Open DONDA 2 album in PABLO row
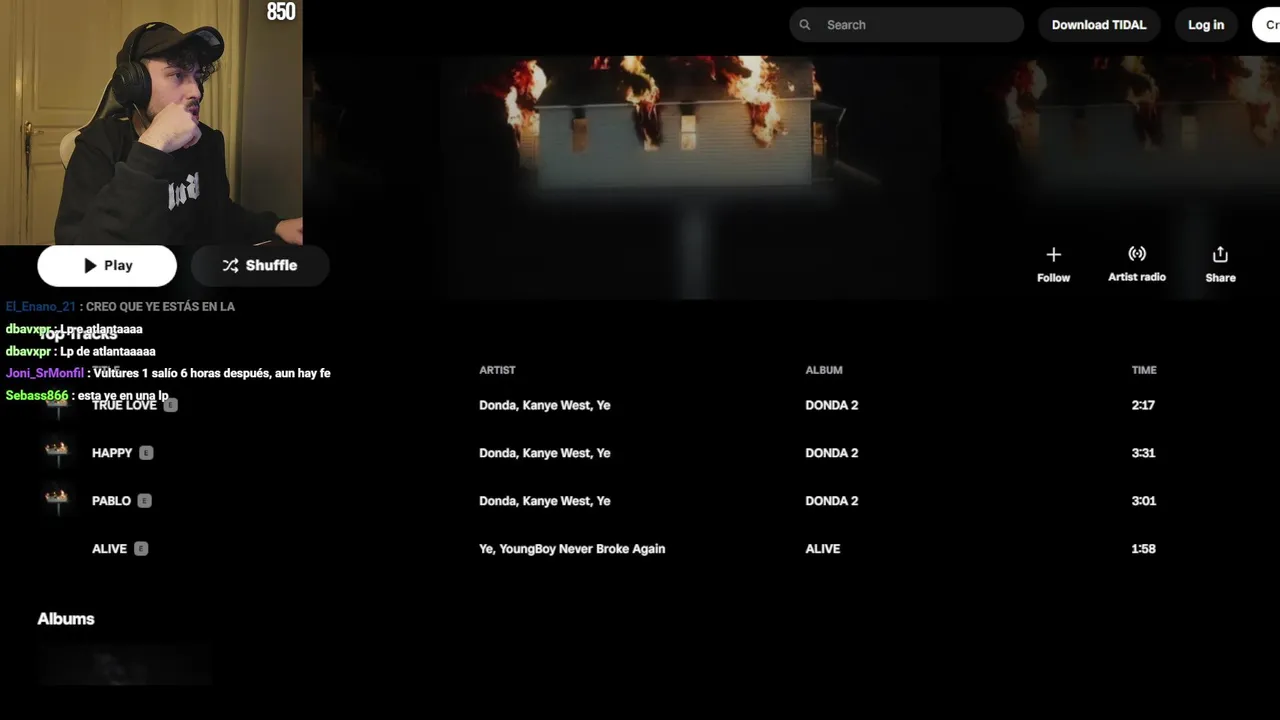1280x720 pixels. [x=832, y=501]
